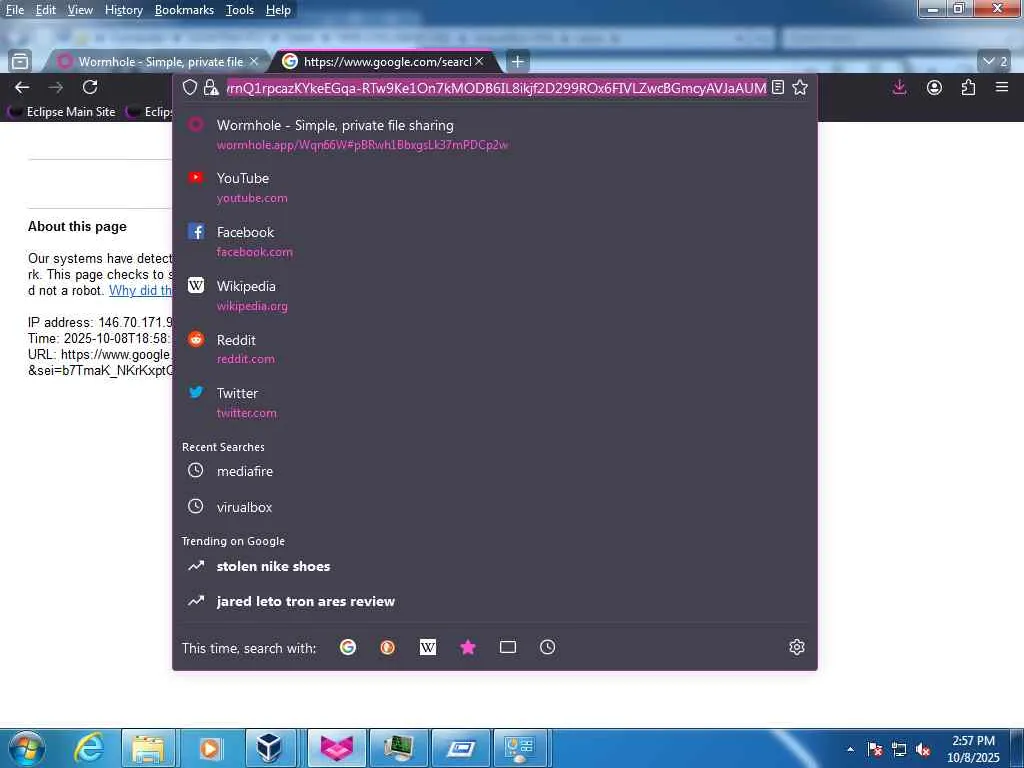Go back to the previous page

[22, 88]
